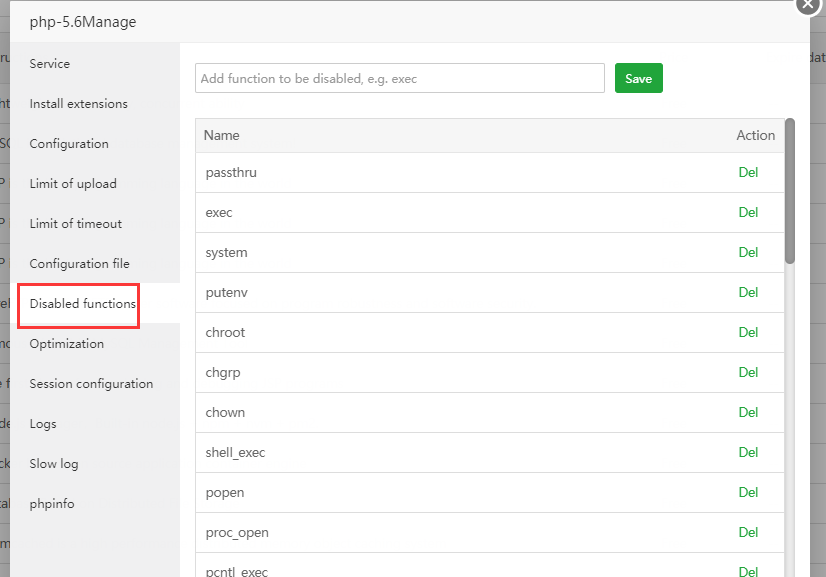Viewport: 826px width, 577px height.
Task: Remove exec from disabled functions
Action: click(748, 212)
